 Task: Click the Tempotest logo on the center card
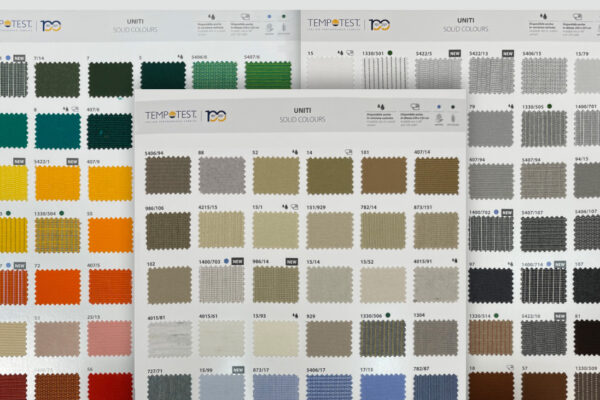click(x=171, y=116)
